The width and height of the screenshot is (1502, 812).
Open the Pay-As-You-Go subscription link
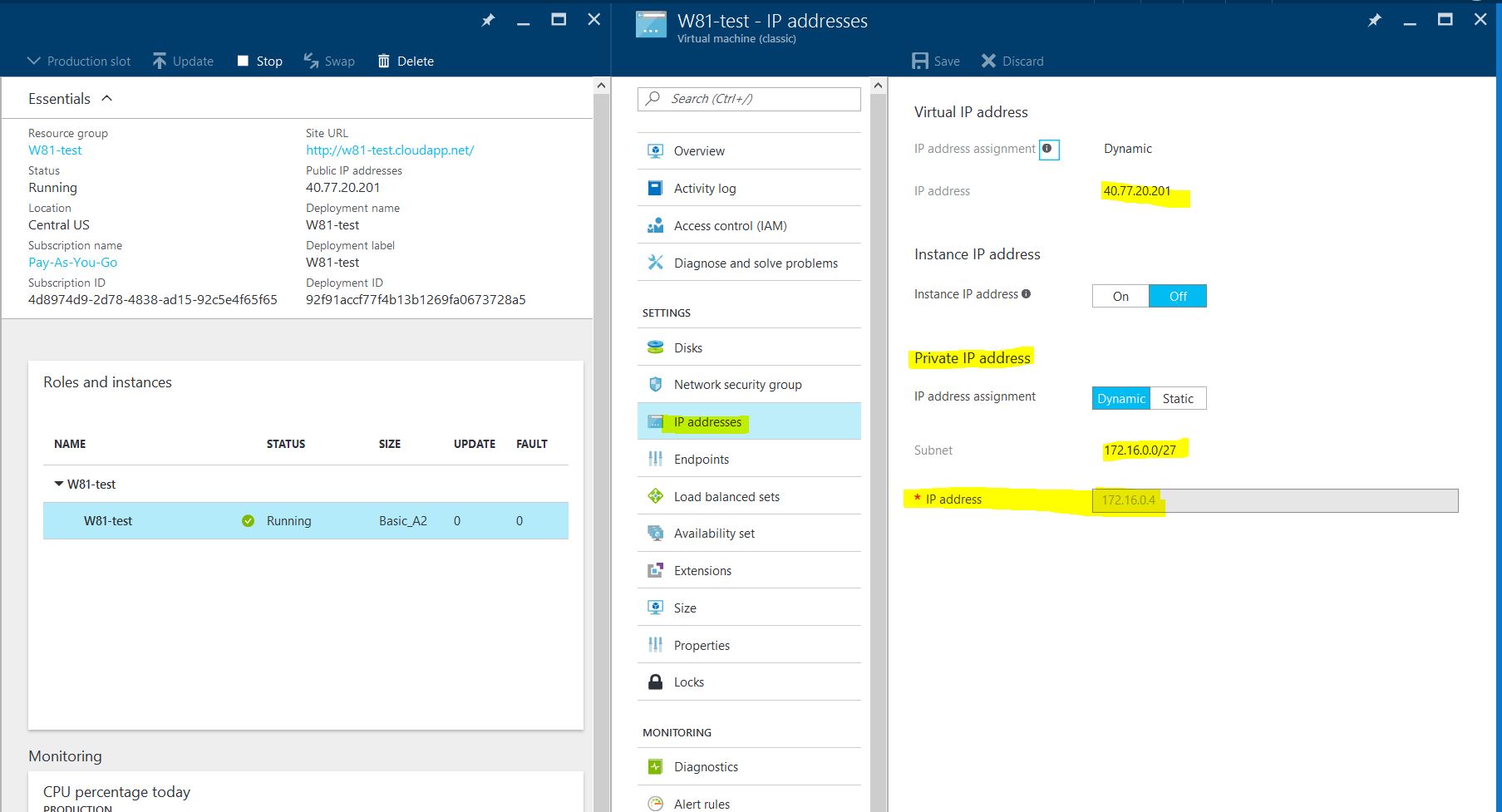coord(72,262)
